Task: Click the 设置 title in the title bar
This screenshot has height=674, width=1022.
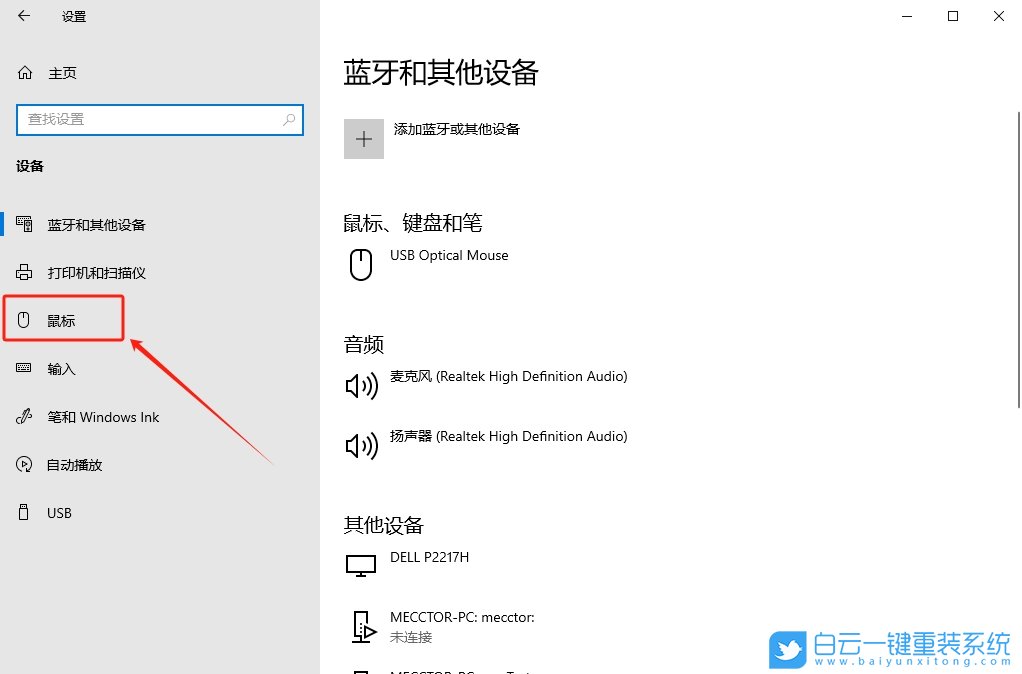Action: click(73, 16)
